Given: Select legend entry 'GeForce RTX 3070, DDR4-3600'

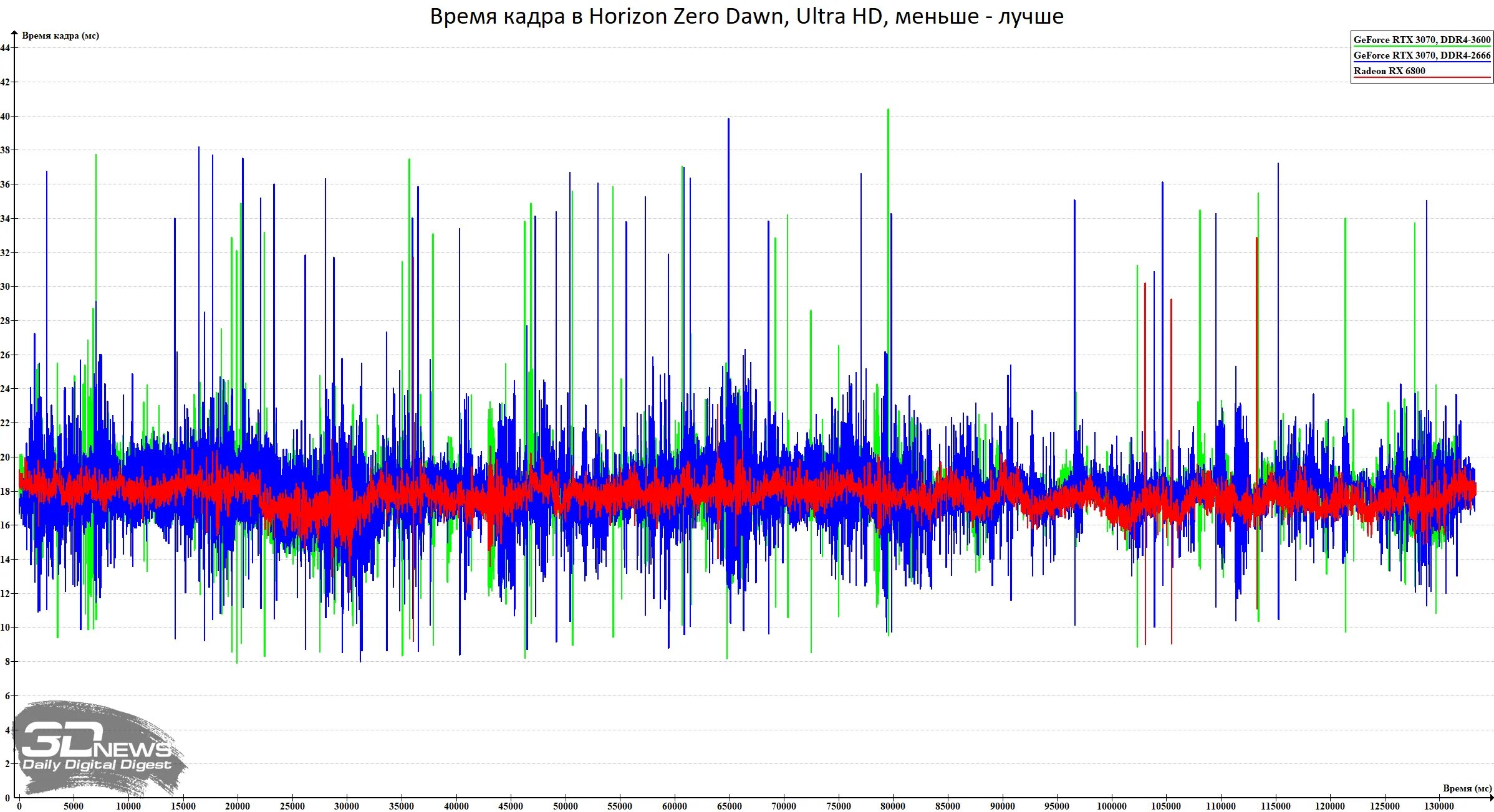Looking at the screenshot, I should point(1422,40).
